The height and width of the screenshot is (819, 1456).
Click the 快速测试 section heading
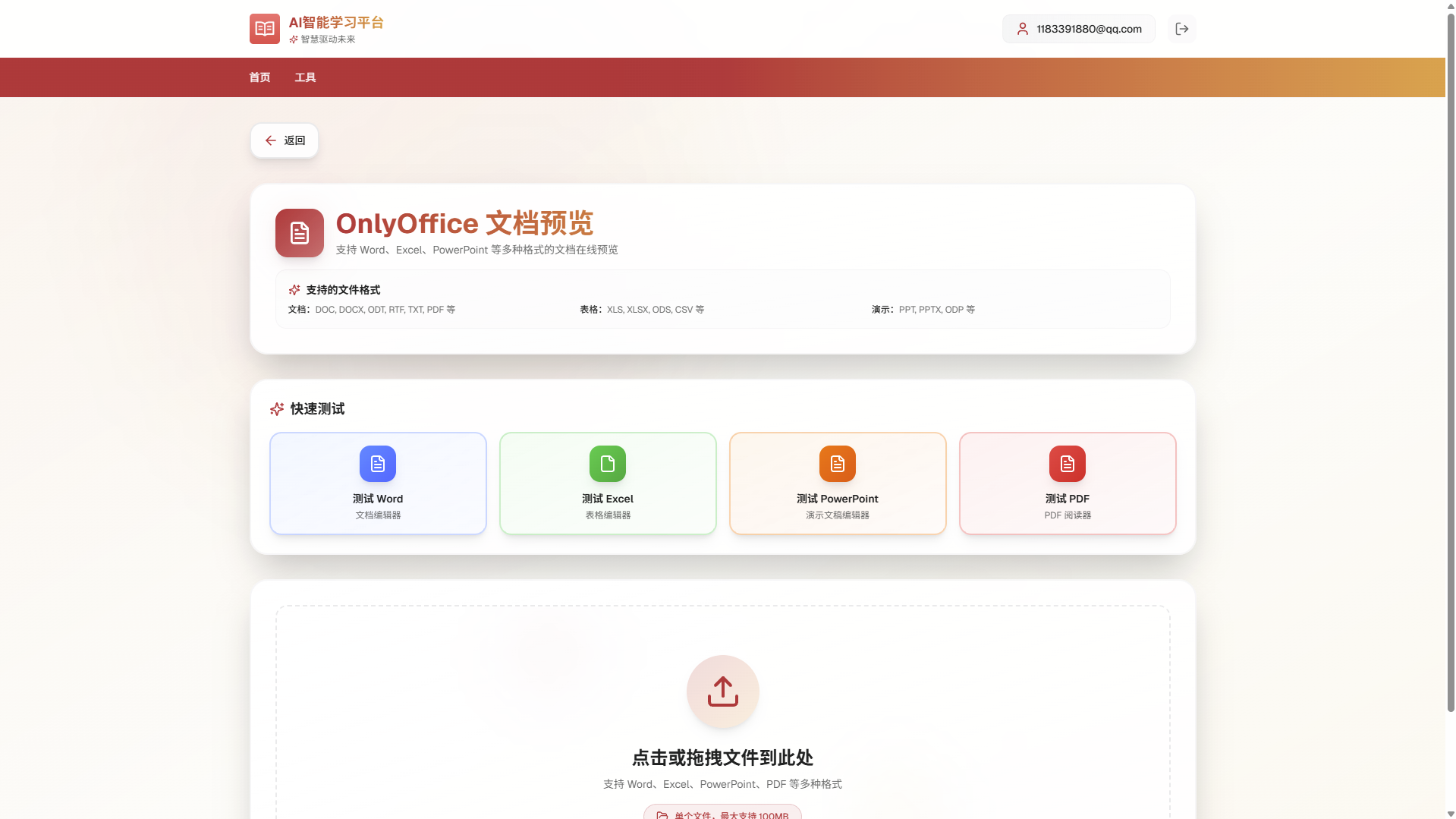pyautogui.click(x=317, y=409)
